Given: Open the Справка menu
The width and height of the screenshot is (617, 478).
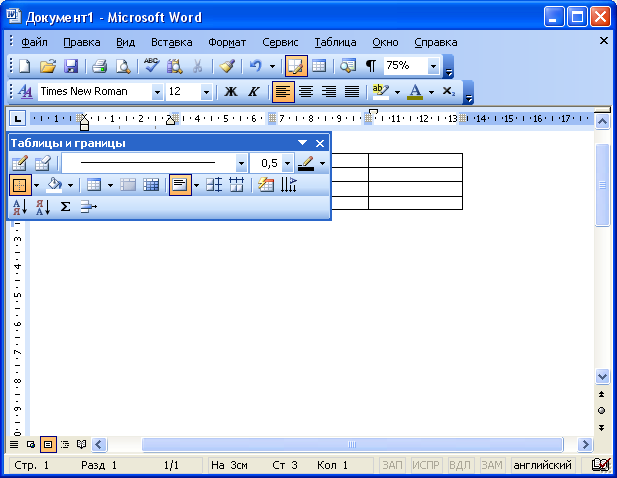Looking at the screenshot, I should coord(436,42).
